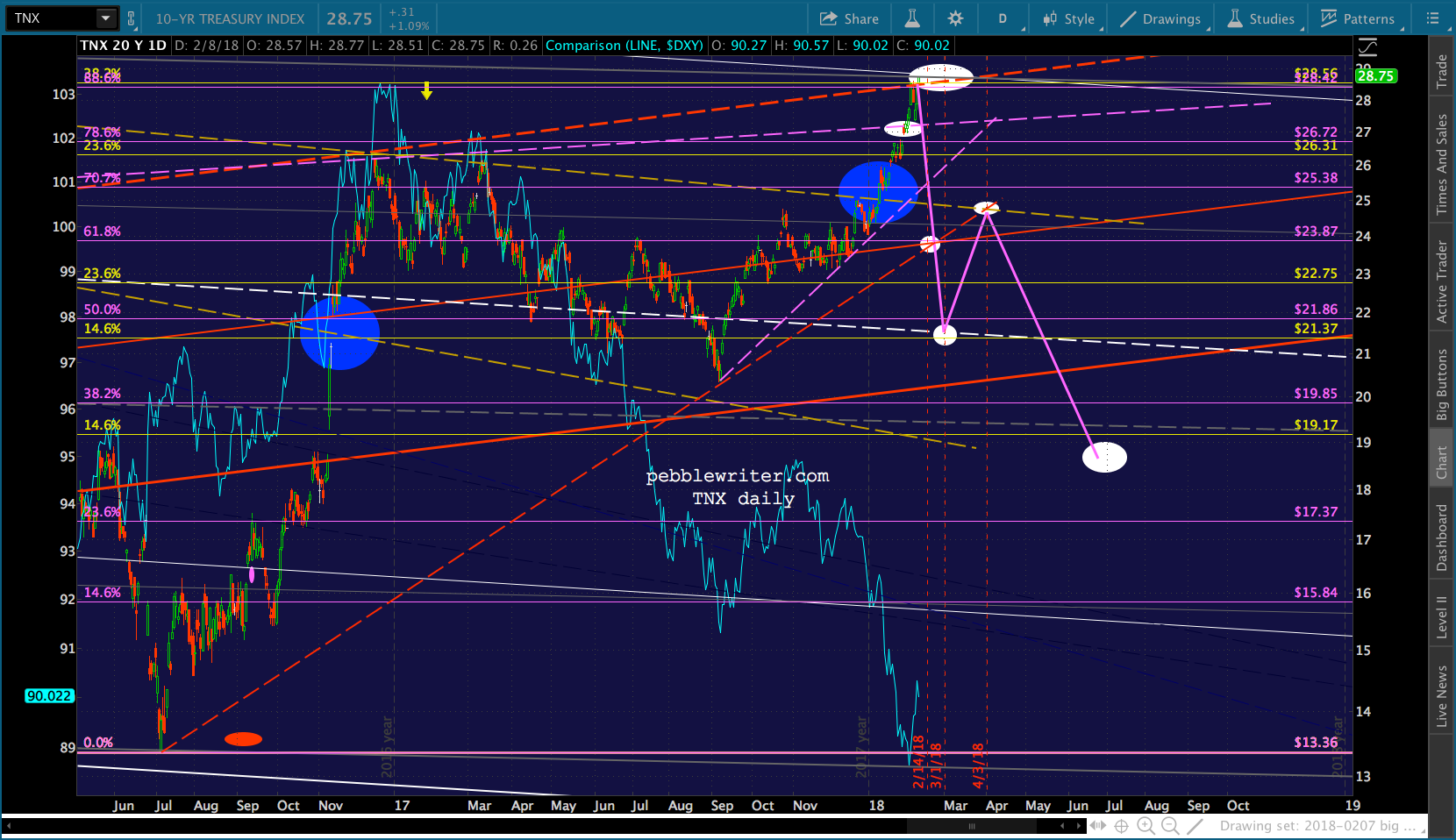The height and width of the screenshot is (840, 1456).
Task: Click the Comparison (LINE, $DXY) label
Action: (625, 46)
